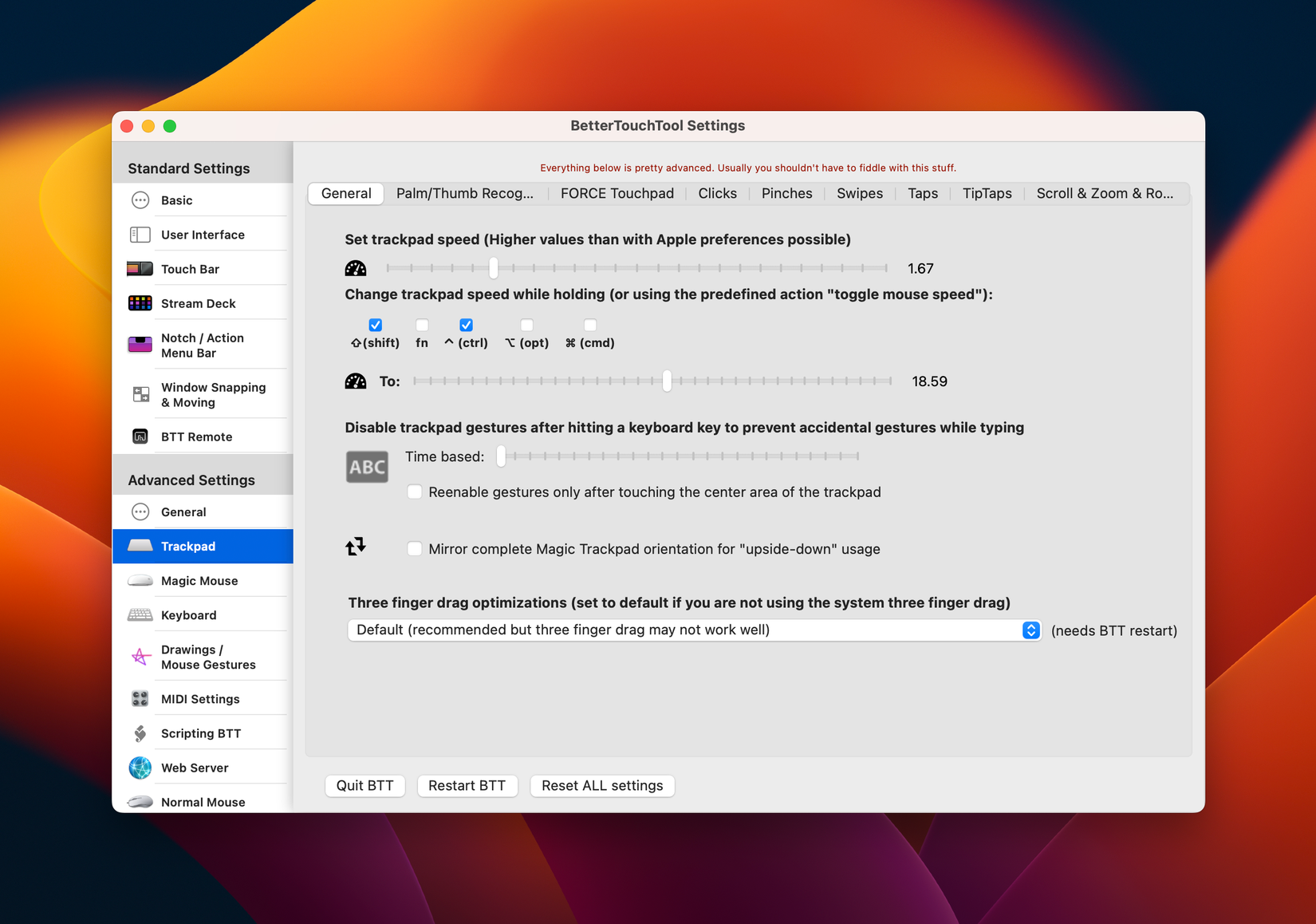Uncheck the ctrl modifier checkbox
Image resolution: width=1316 pixels, height=924 pixels.
point(467,325)
